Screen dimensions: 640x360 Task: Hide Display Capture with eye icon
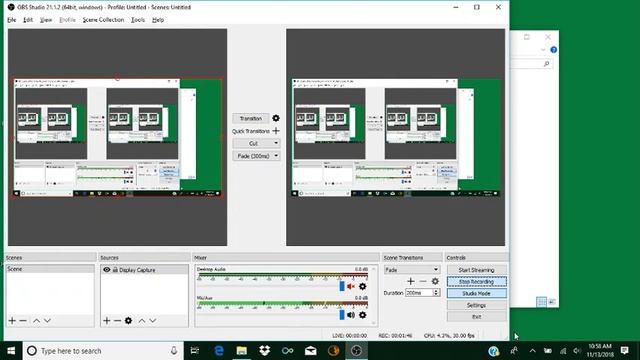107,270
